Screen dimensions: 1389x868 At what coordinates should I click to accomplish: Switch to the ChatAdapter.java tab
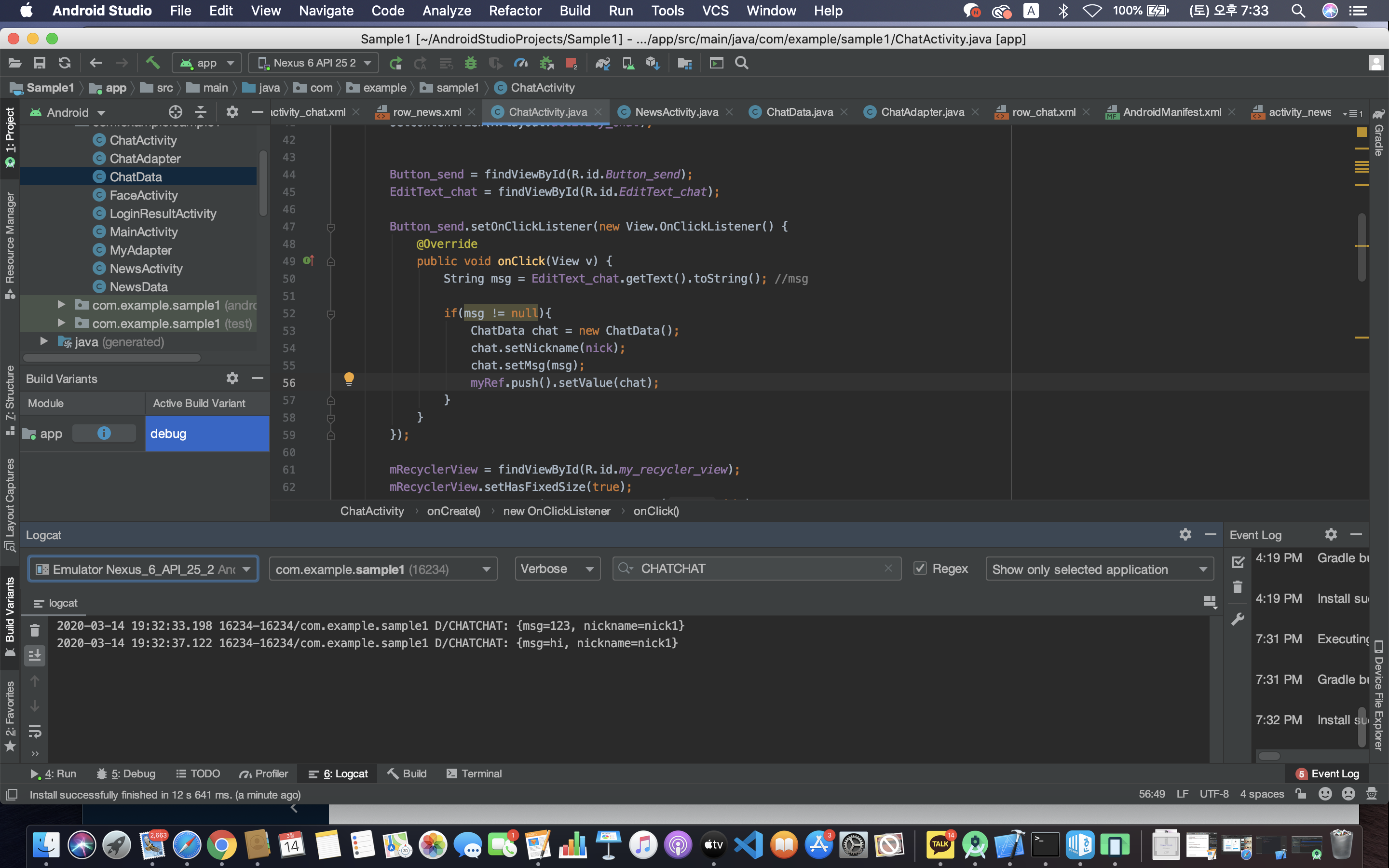[922, 112]
